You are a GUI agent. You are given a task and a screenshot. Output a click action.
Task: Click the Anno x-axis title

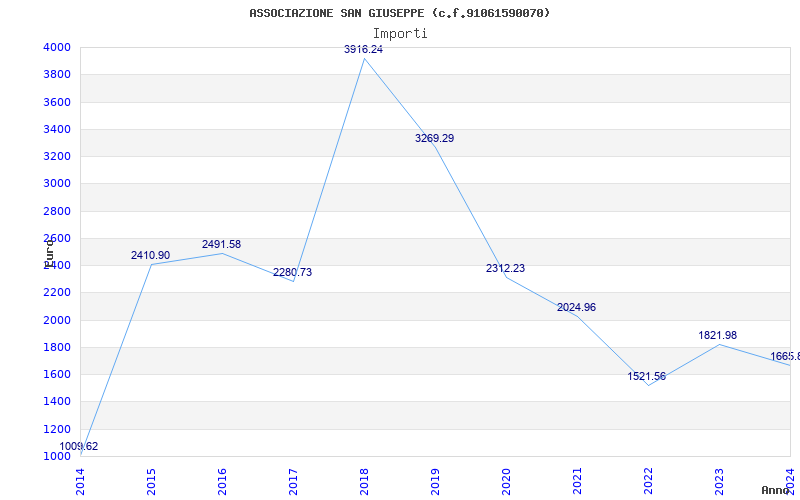click(775, 490)
